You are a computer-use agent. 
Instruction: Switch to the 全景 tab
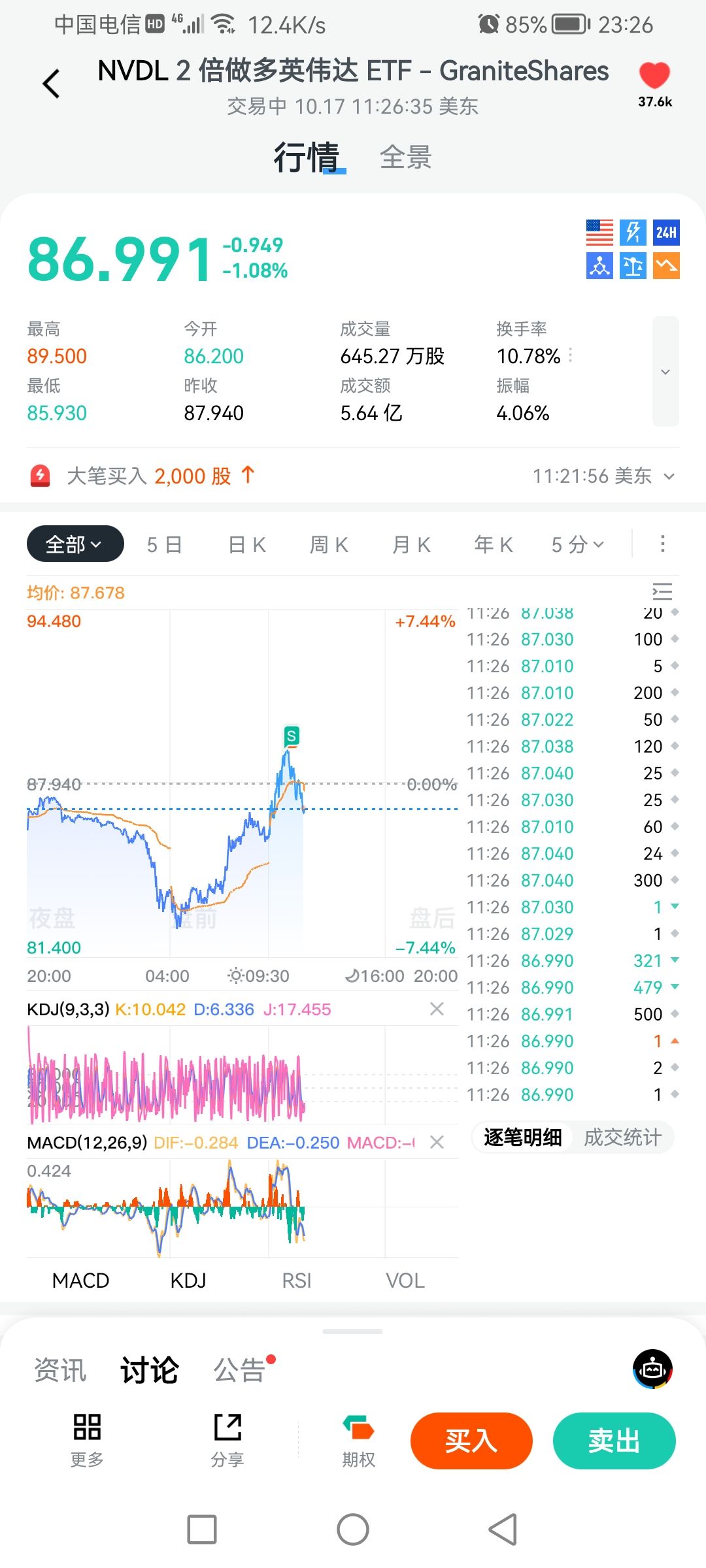click(x=405, y=157)
